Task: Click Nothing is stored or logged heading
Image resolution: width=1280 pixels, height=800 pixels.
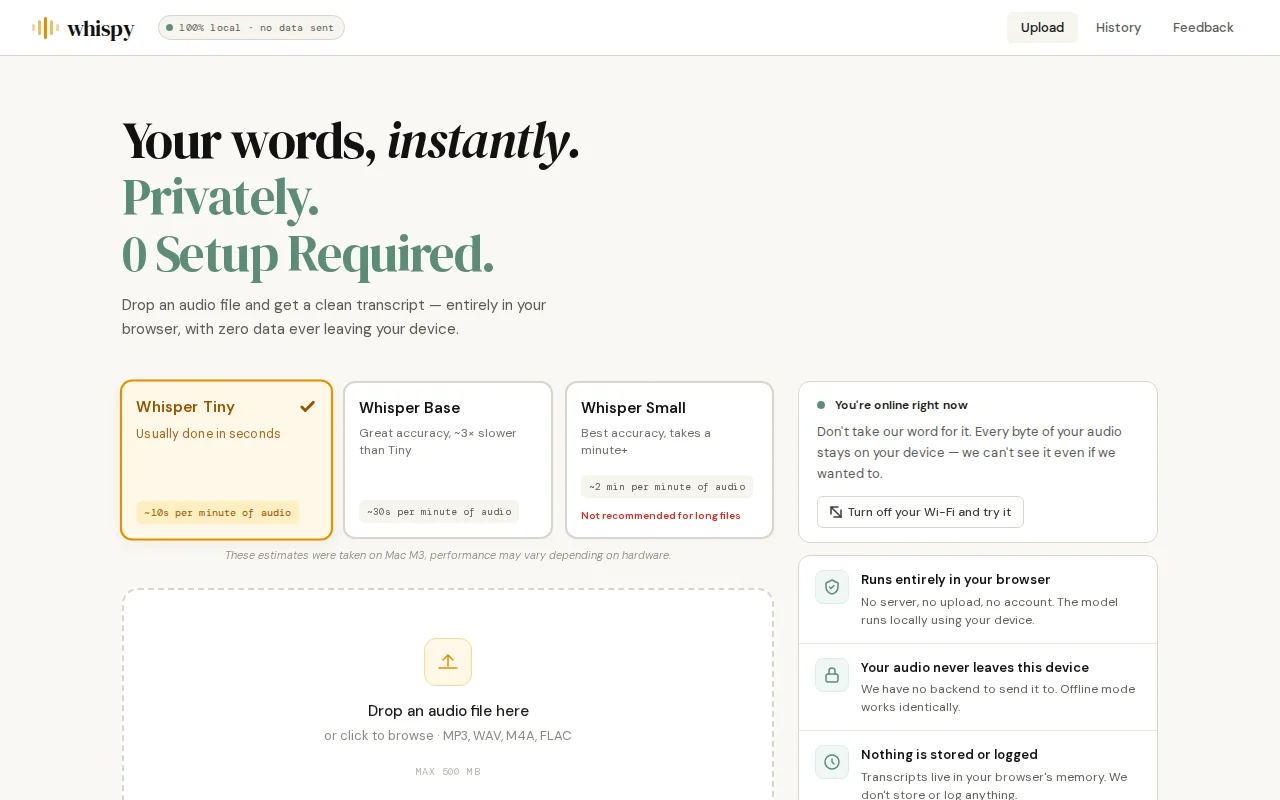Action: 949,755
